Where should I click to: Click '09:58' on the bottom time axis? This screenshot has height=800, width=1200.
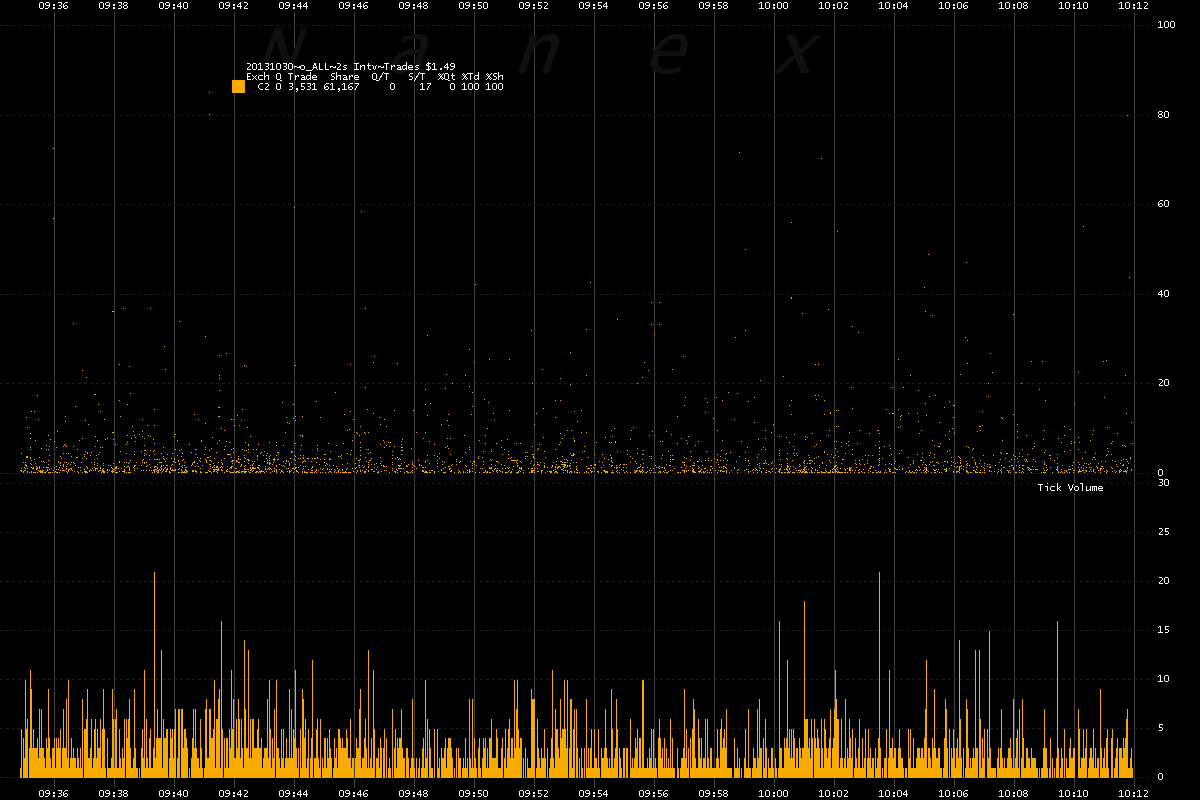(714, 793)
